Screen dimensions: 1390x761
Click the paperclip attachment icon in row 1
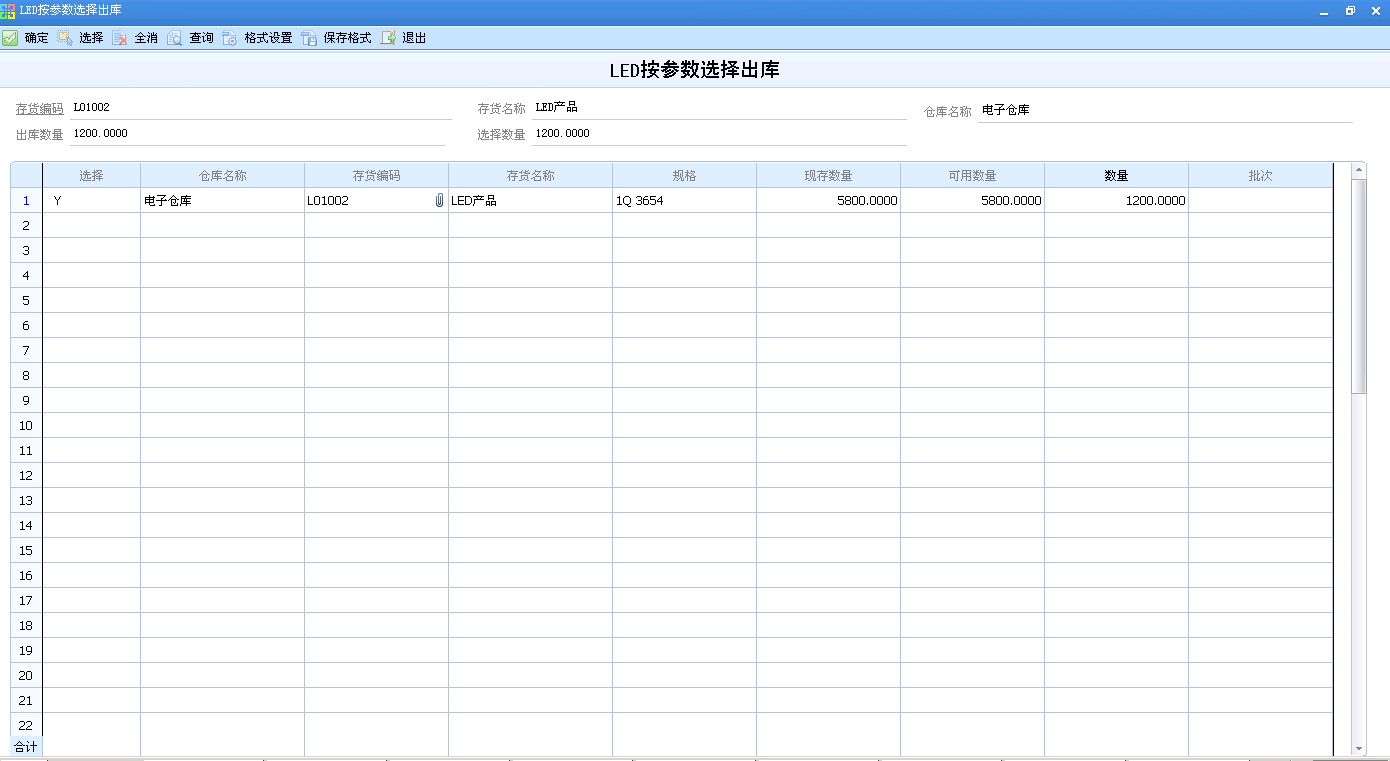pos(437,200)
